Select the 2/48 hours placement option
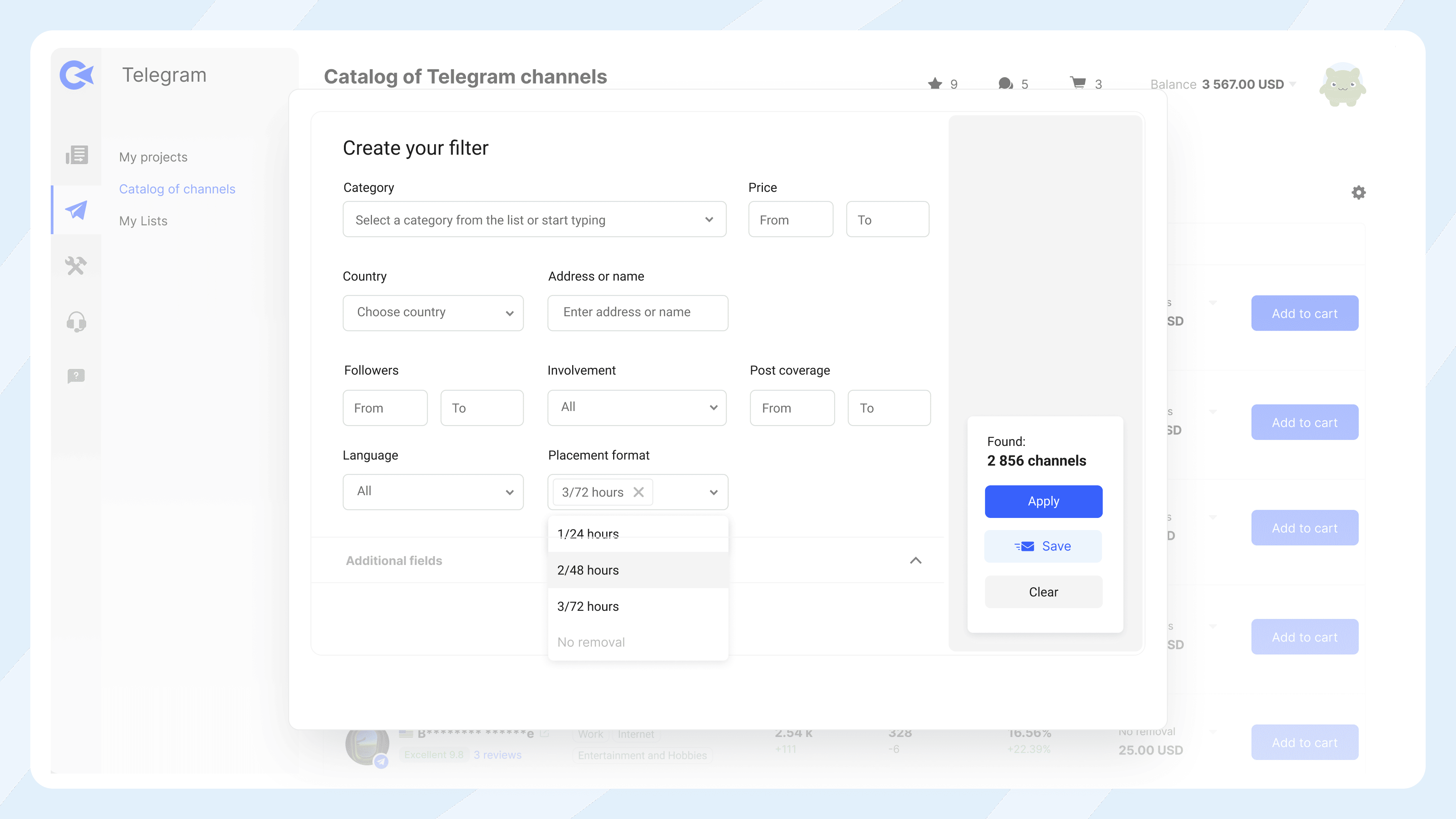The width and height of the screenshot is (1456, 819). point(588,570)
